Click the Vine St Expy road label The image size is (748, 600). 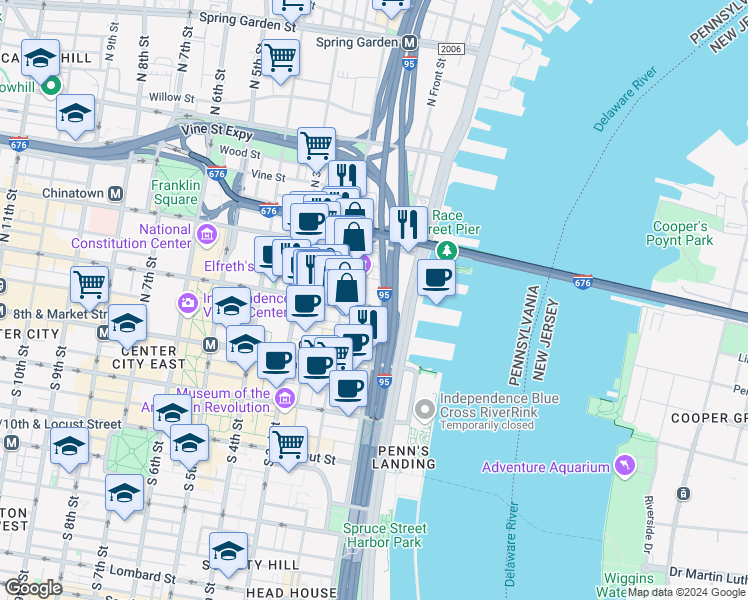pos(217,132)
